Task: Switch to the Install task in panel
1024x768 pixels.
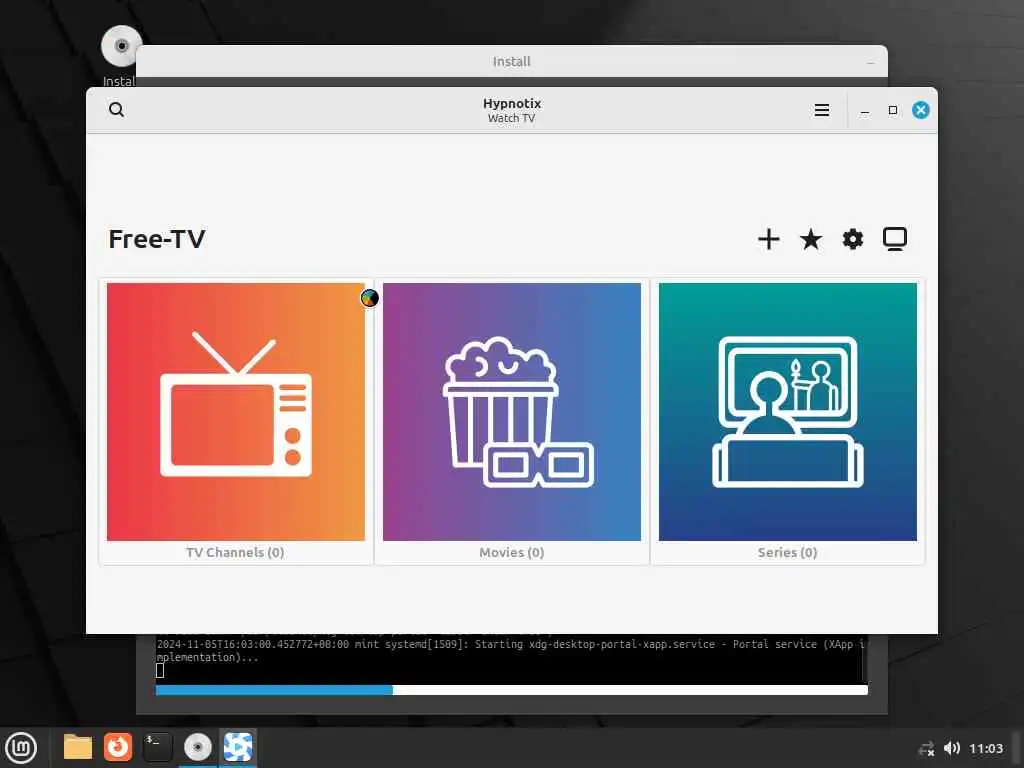Action: coord(198,747)
